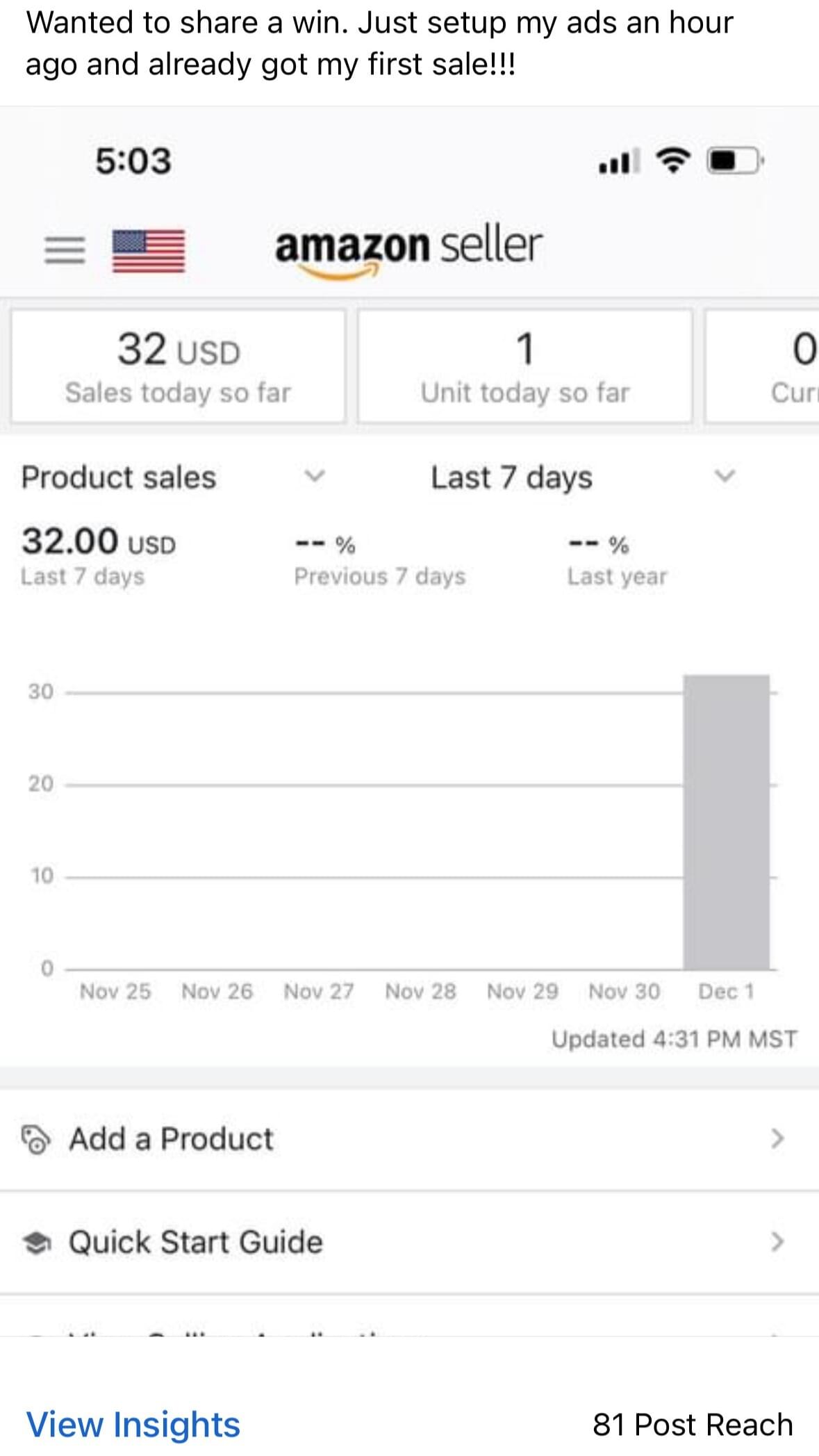Tap the cellular signal bars icon
Viewport: 819px width, 1456px height.
tap(618, 162)
